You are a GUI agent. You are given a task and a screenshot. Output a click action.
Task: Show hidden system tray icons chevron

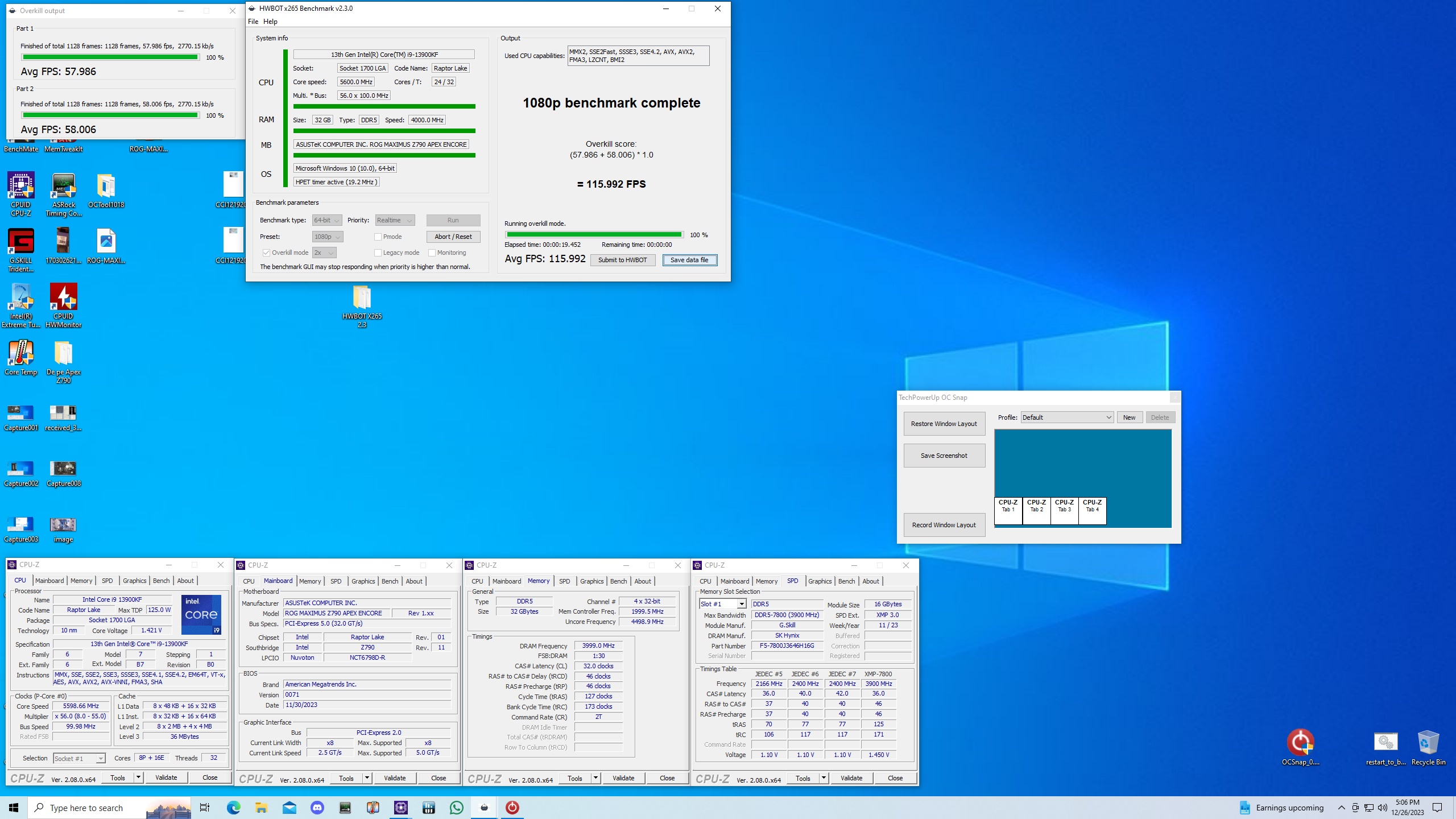(x=1341, y=808)
